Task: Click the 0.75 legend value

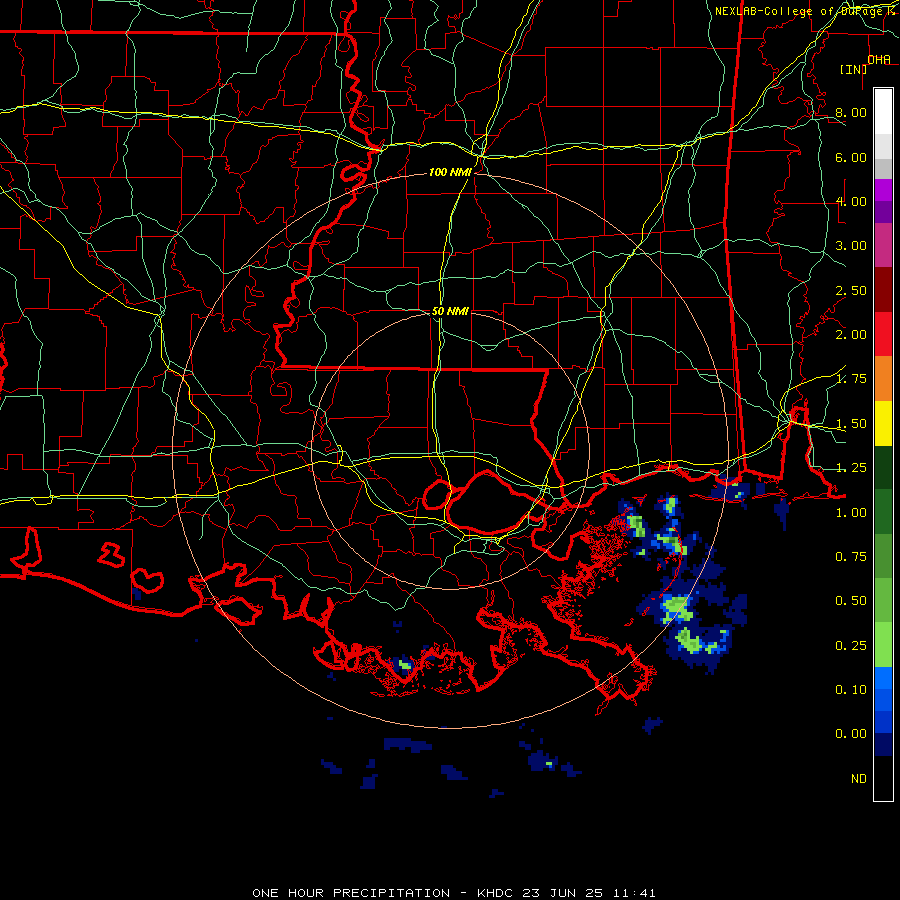Action: [851, 557]
